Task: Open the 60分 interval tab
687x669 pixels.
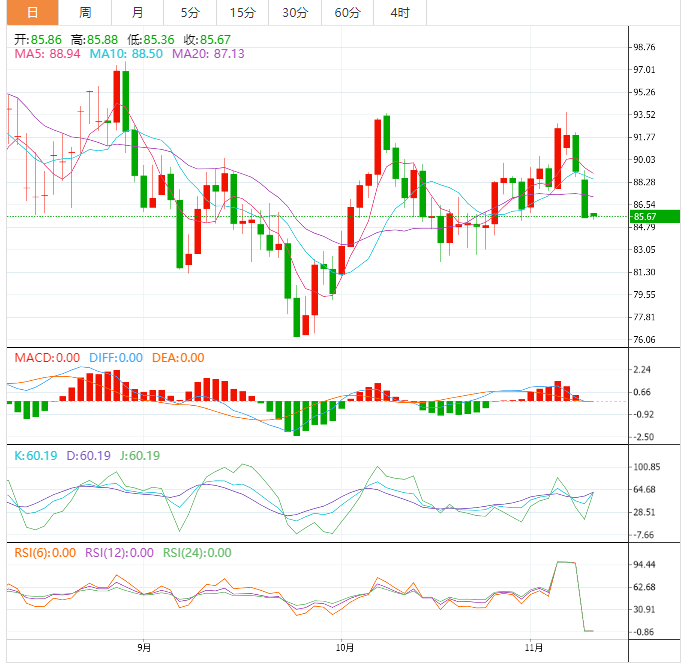Action: point(347,13)
